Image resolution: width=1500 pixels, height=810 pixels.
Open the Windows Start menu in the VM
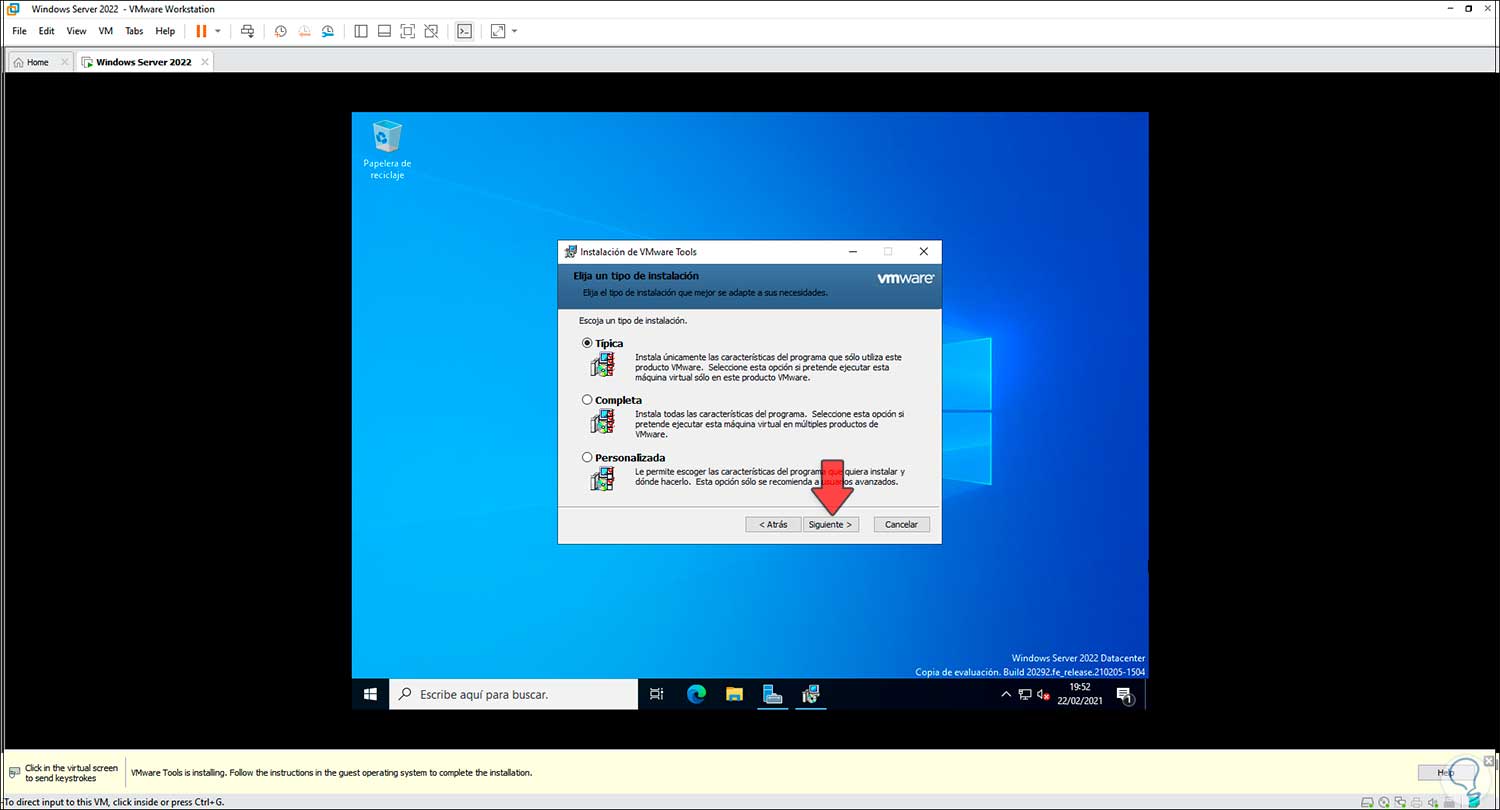[370, 694]
